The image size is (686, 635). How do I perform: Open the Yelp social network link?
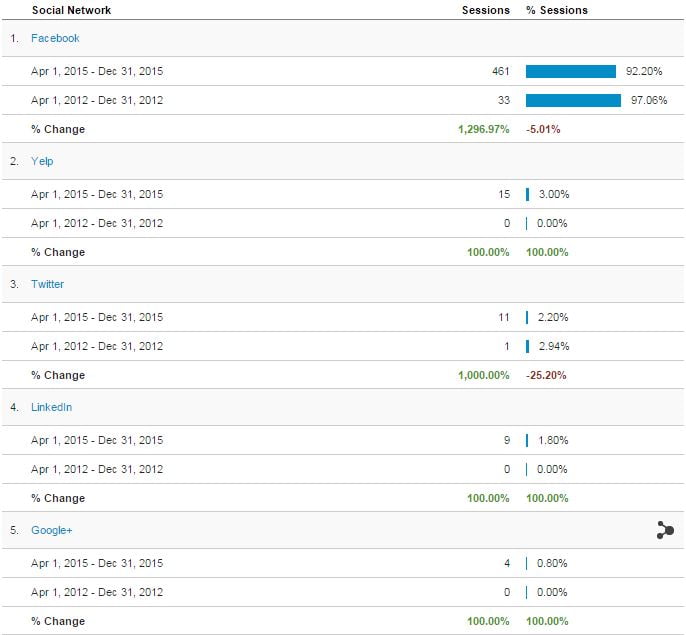click(x=42, y=161)
